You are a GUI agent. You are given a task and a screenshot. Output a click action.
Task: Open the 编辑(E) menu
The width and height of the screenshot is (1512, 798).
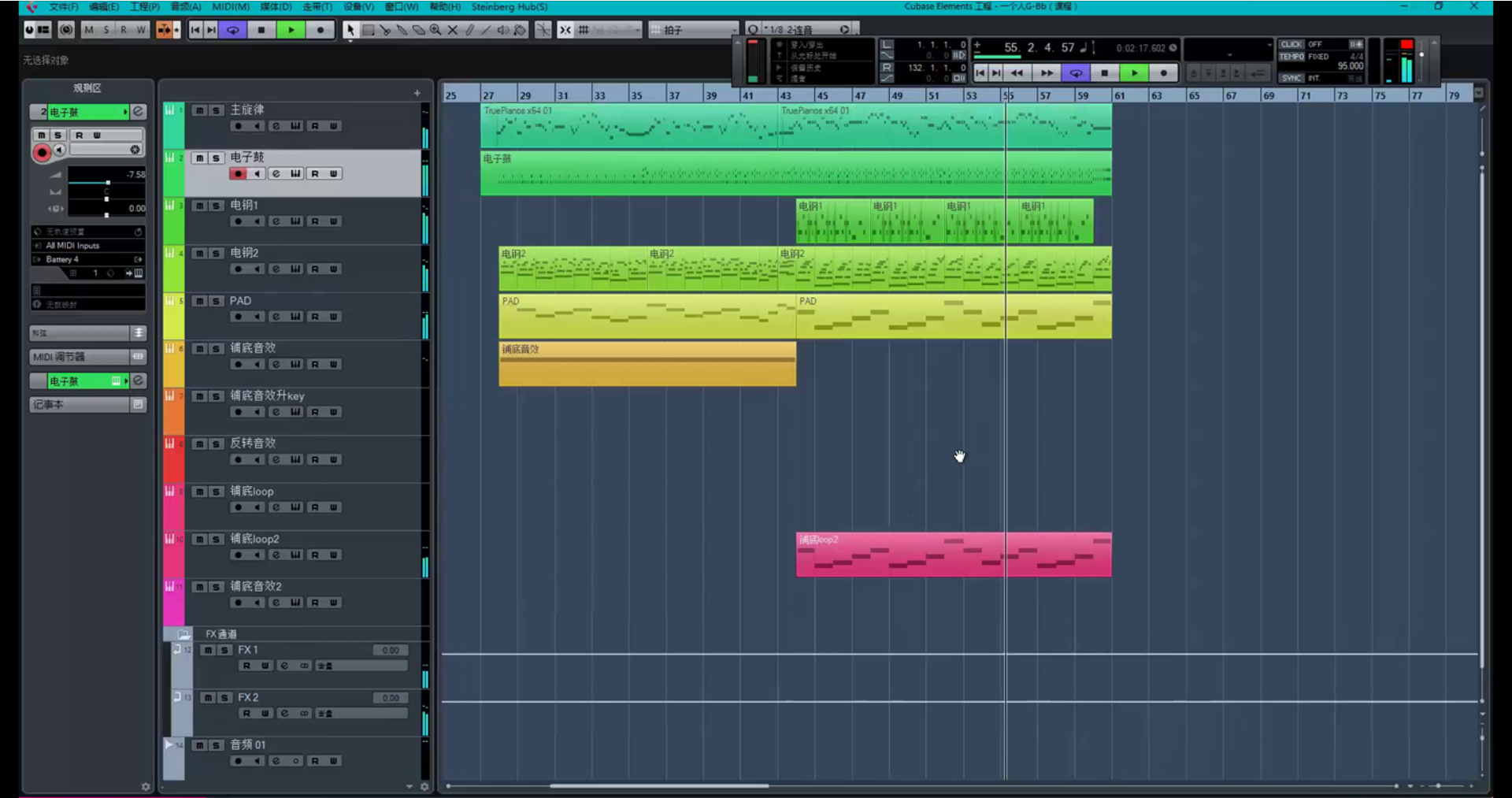pyautogui.click(x=104, y=7)
